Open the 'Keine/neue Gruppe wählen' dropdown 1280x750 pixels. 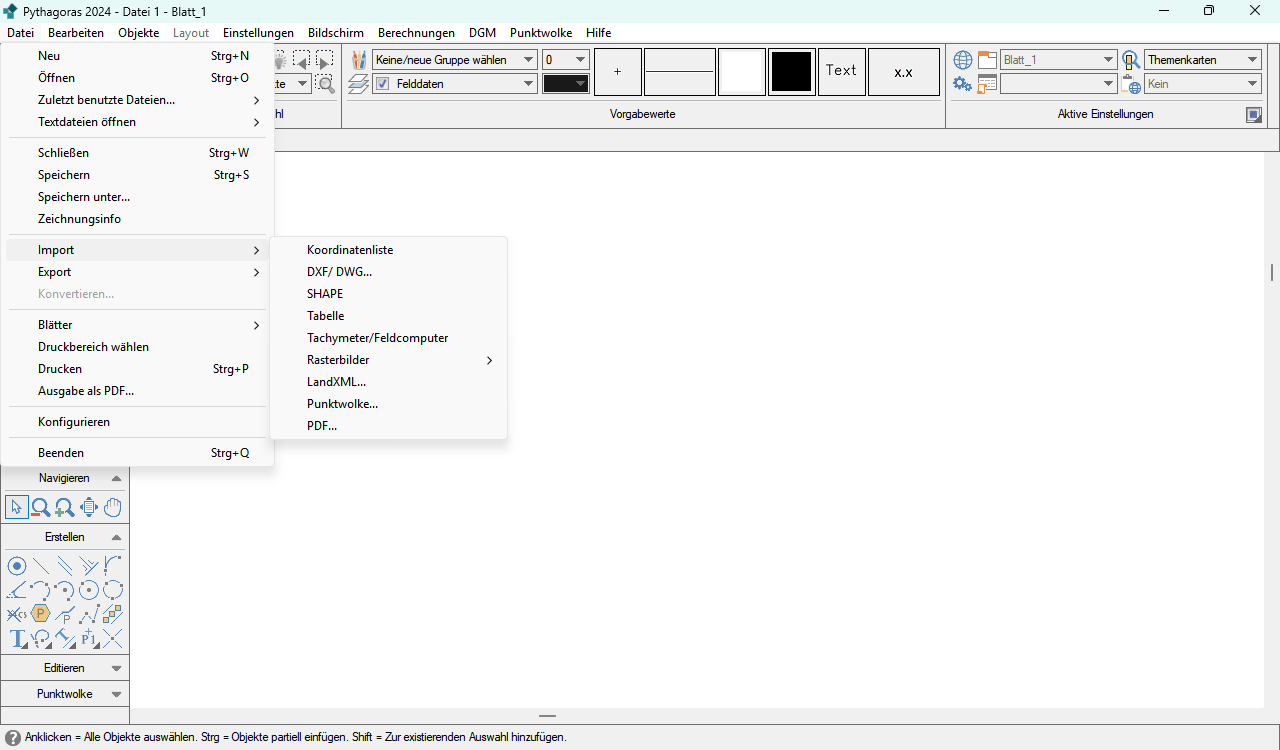tap(455, 60)
